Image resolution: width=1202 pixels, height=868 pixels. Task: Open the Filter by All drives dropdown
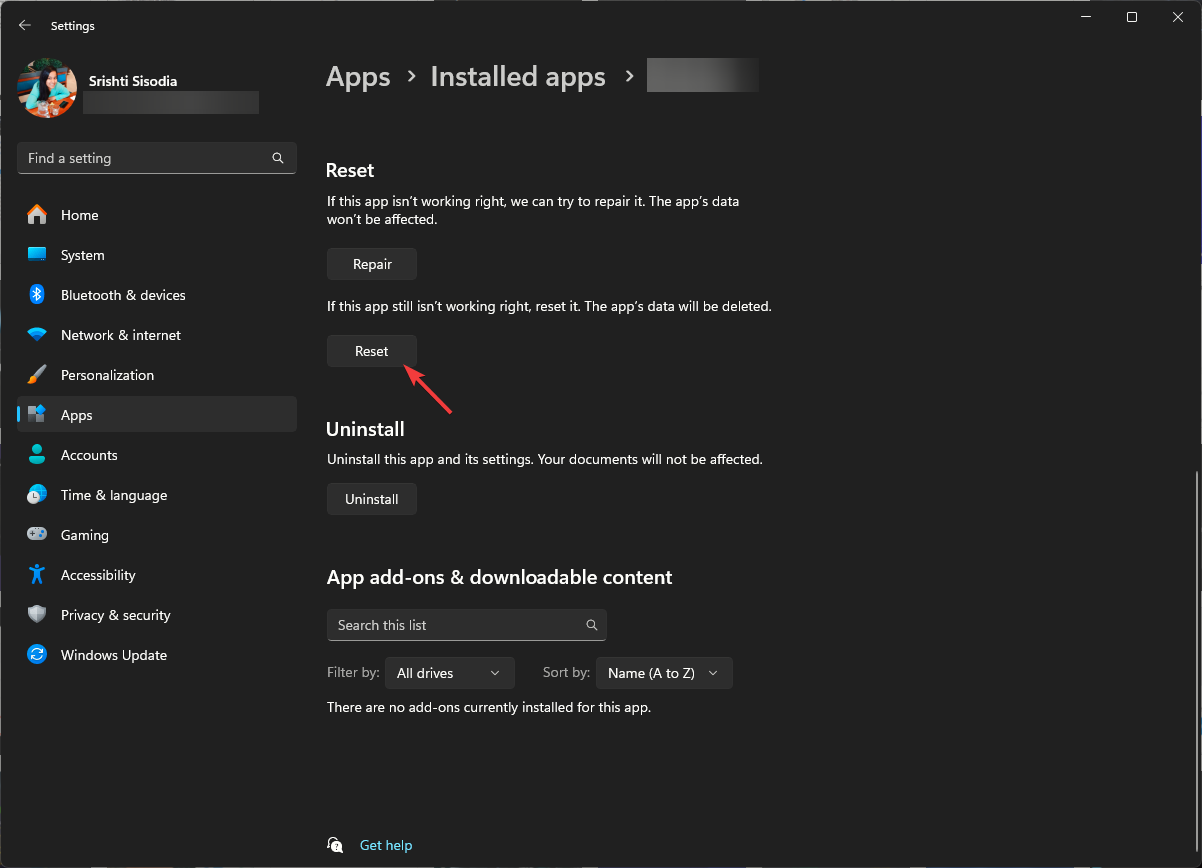449,673
